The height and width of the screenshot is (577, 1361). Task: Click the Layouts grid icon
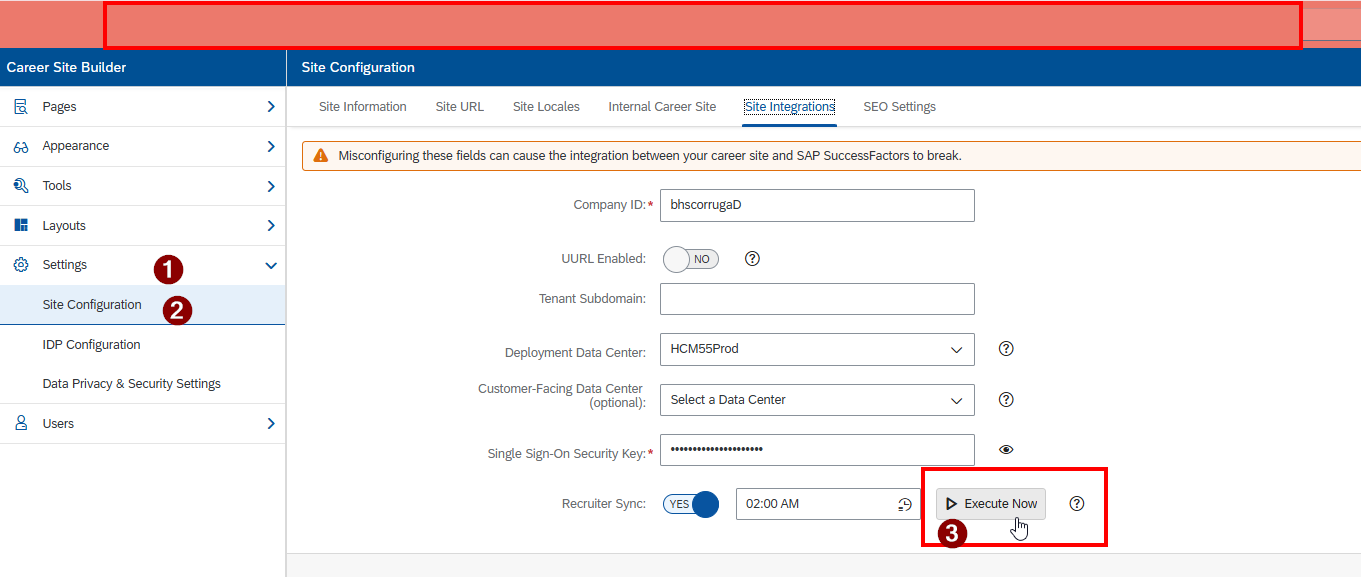[20, 226]
